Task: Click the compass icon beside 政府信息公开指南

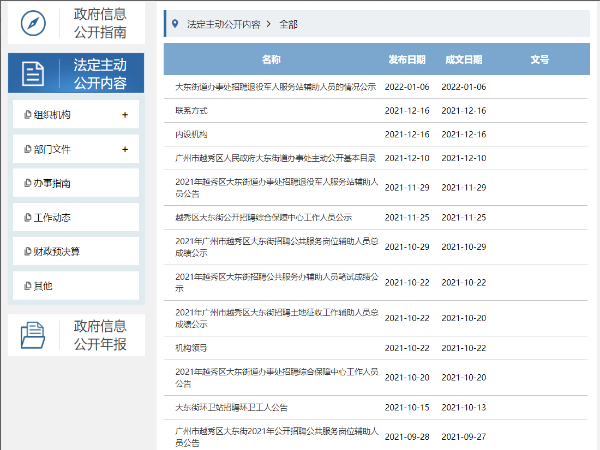Action: (35, 23)
